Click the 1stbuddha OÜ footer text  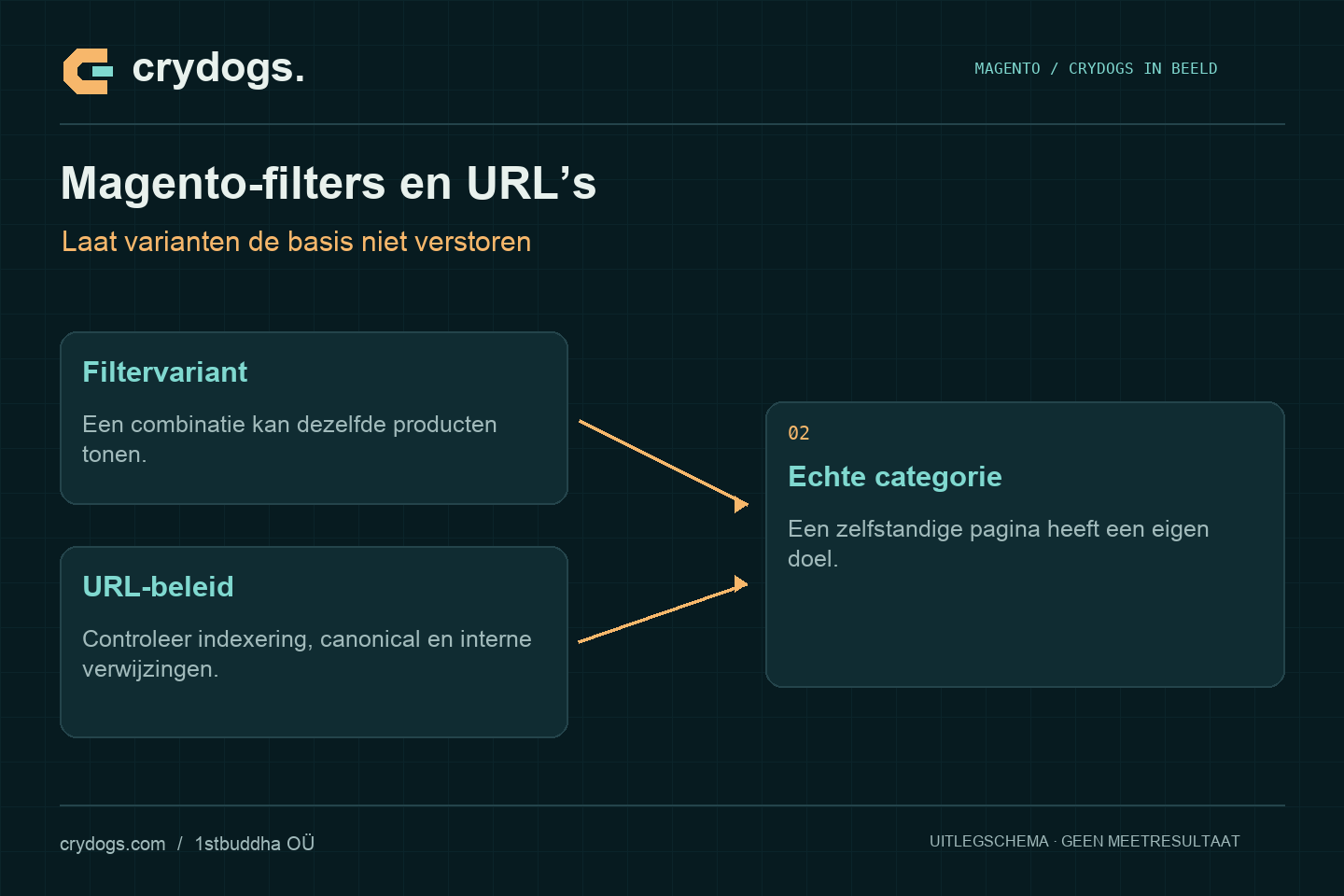255,844
